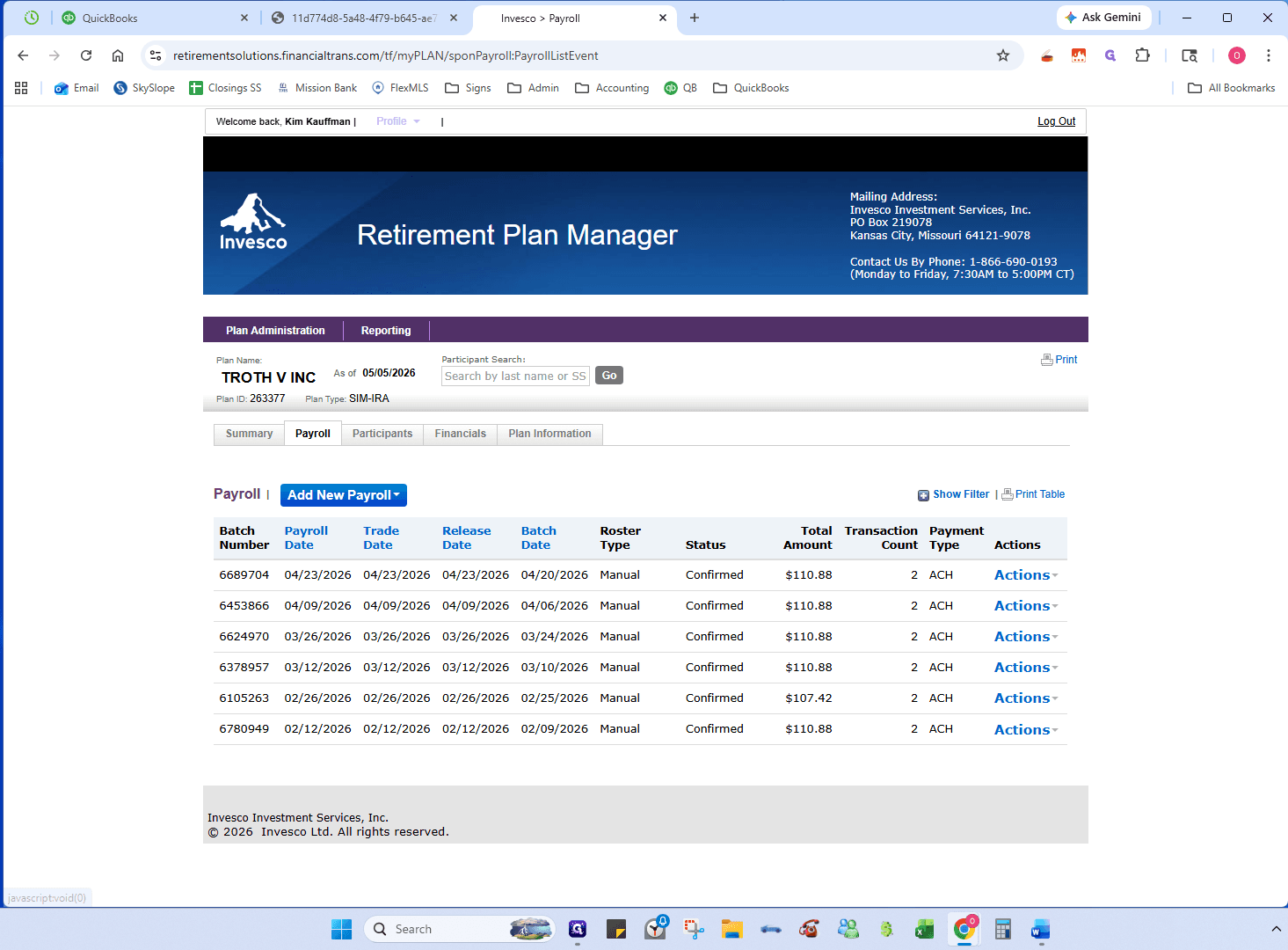This screenshot has width=1288, height=950.
Task: Bookmark this page with the star icon
Action: pos(1003,55)
